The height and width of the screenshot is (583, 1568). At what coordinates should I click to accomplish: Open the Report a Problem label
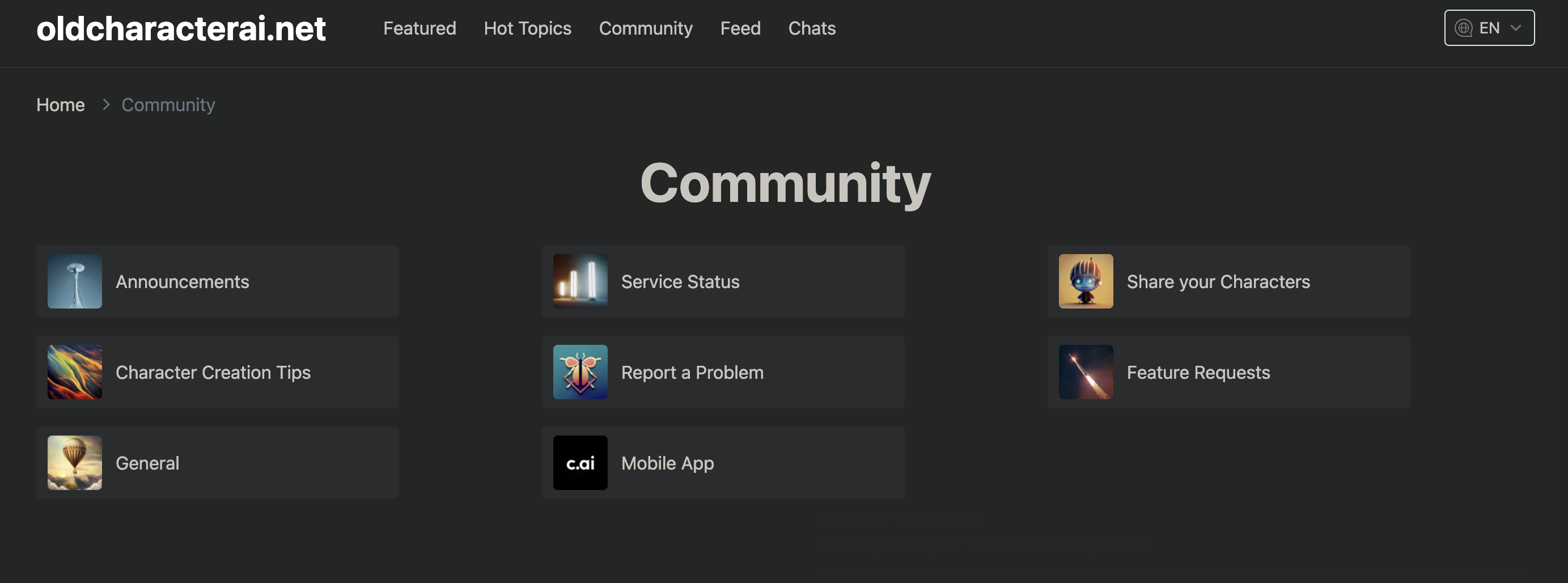pyautogui.click(x=692, y=372)
